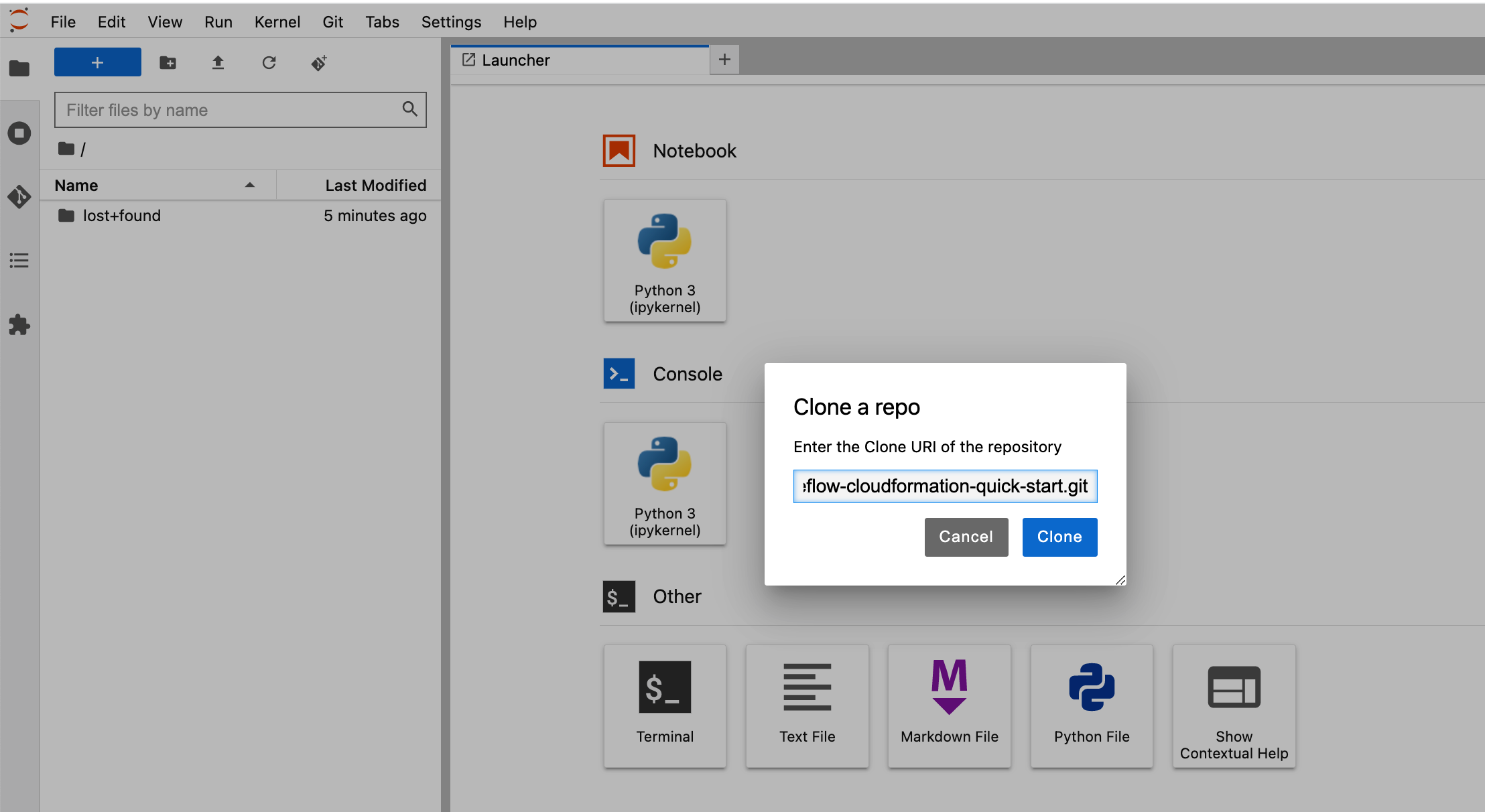The width and height of the screenshot is (1485, 812).
Task: Open Running Terminals and Kernels panel
Action: pos(19,133)
